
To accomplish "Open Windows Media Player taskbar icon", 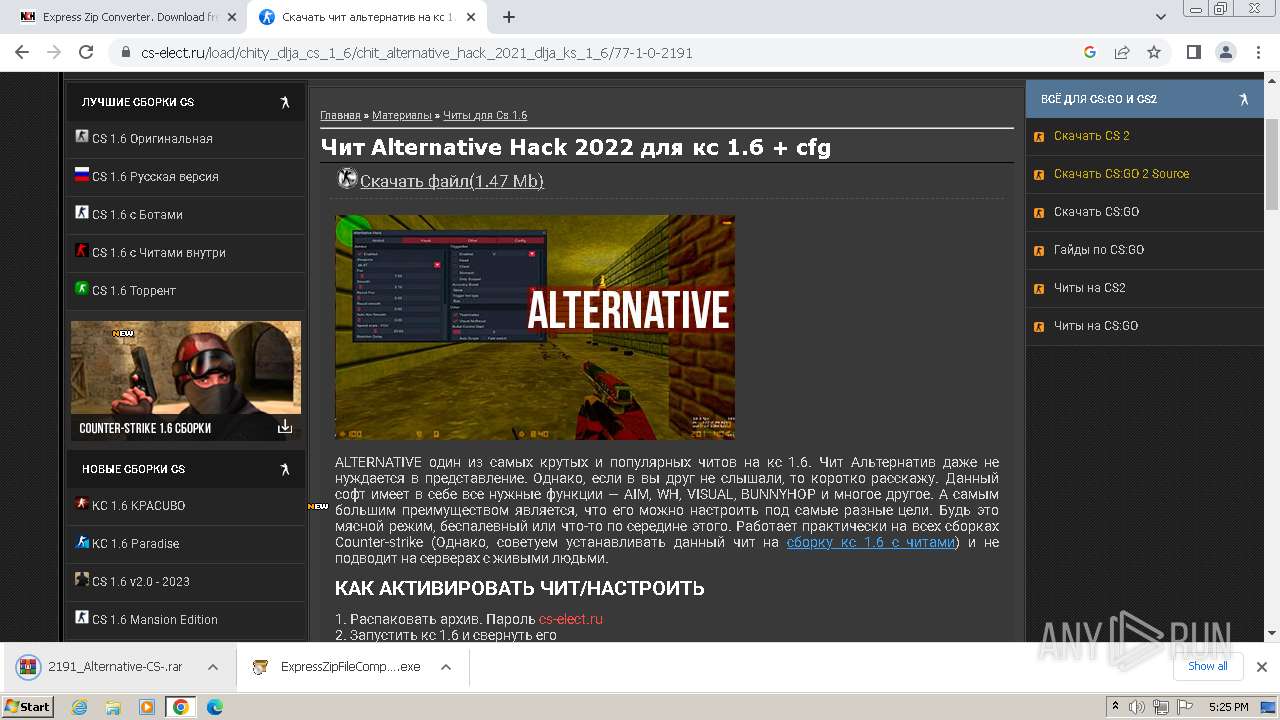I will (x=147, y=707).
